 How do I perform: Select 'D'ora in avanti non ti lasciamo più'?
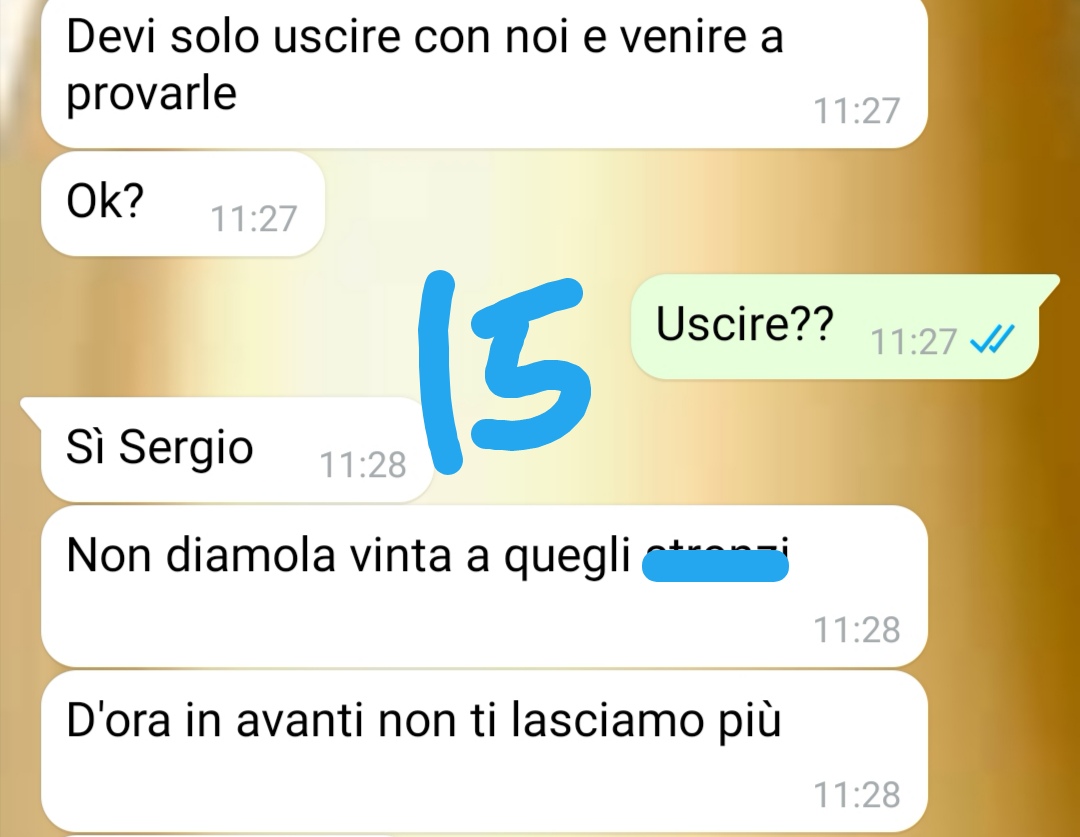(484, 752)
